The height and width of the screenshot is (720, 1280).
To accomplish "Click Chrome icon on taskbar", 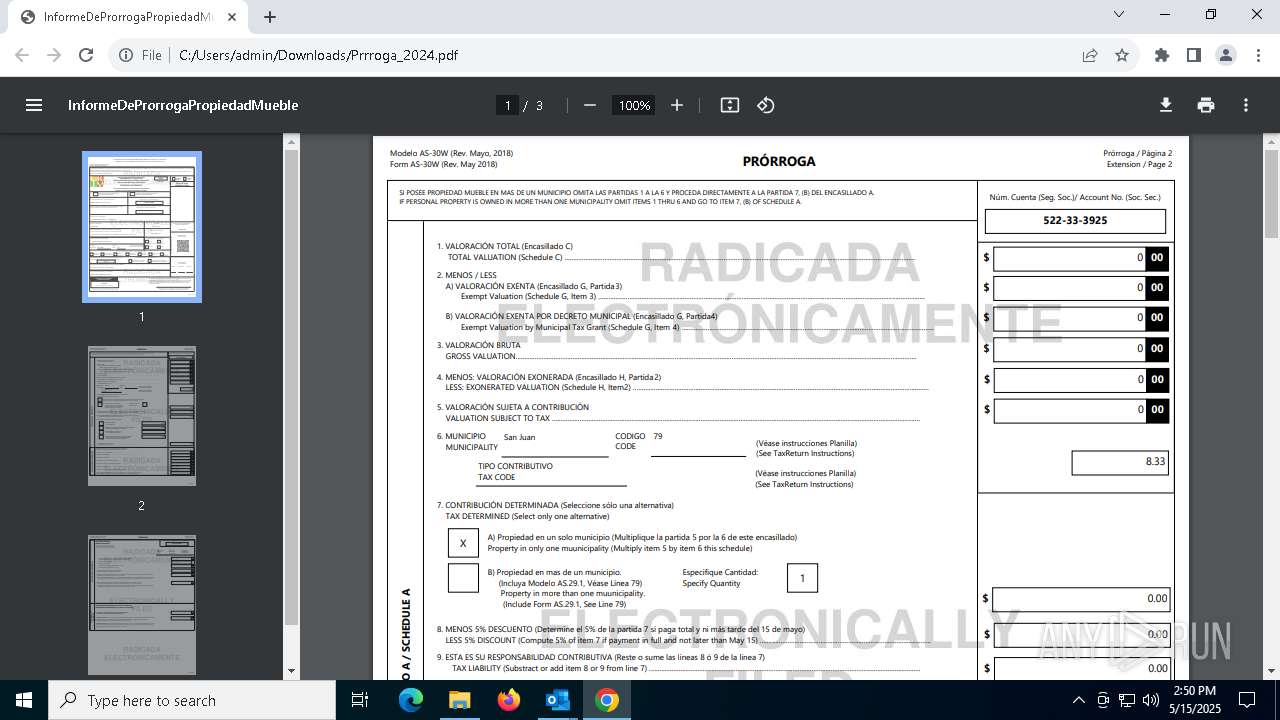I will tap(607, 700).
